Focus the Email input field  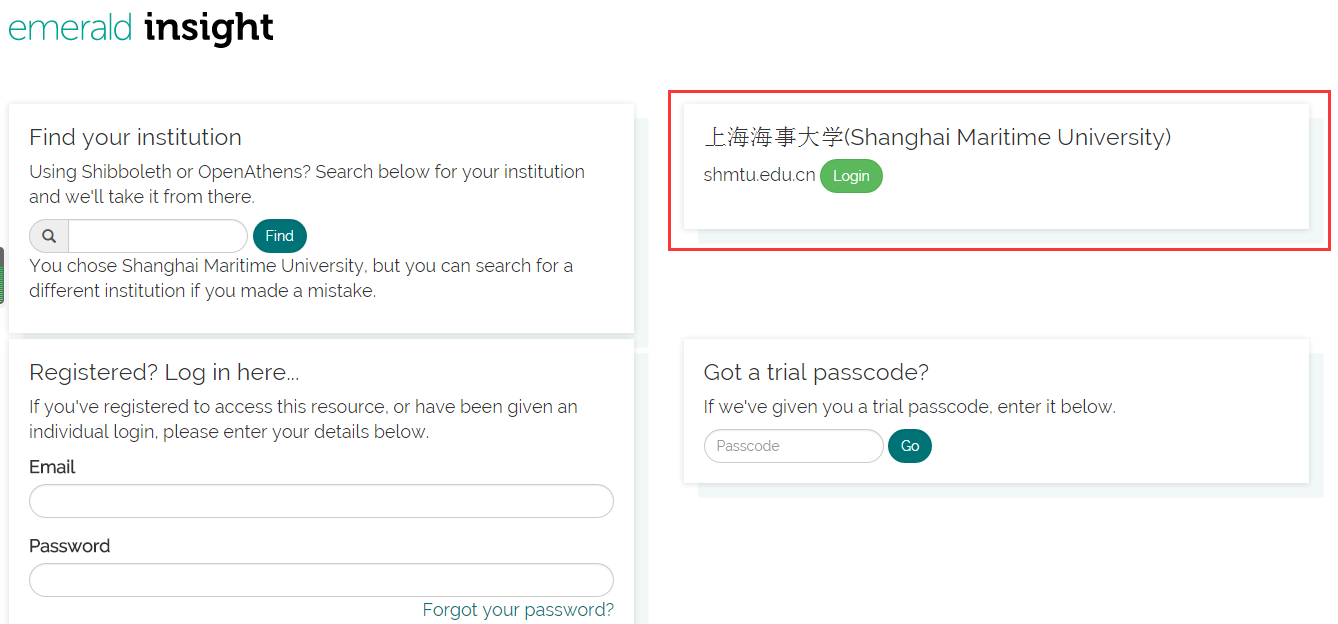(321, 501)
